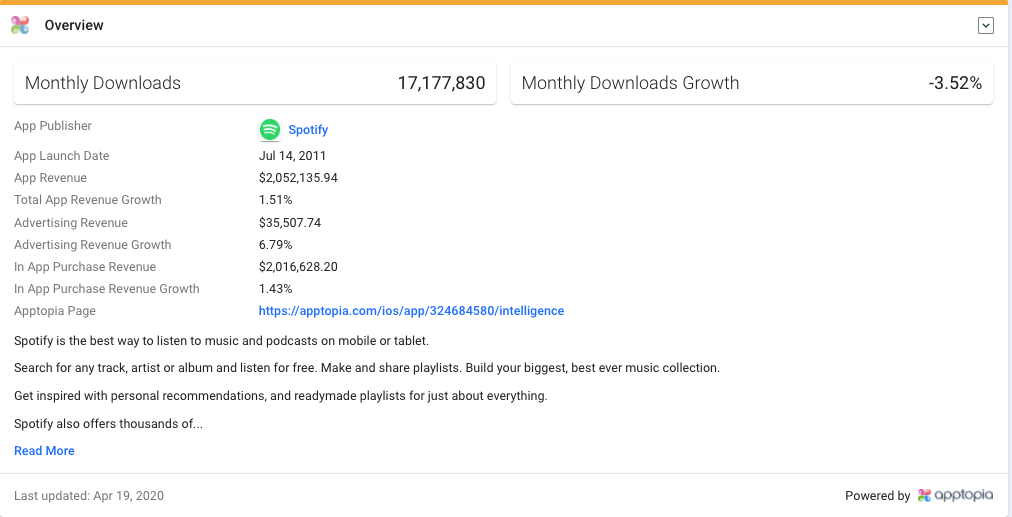
Task: Click the sentence starting 'Spotify is the best way'
Action: (221, 340)
